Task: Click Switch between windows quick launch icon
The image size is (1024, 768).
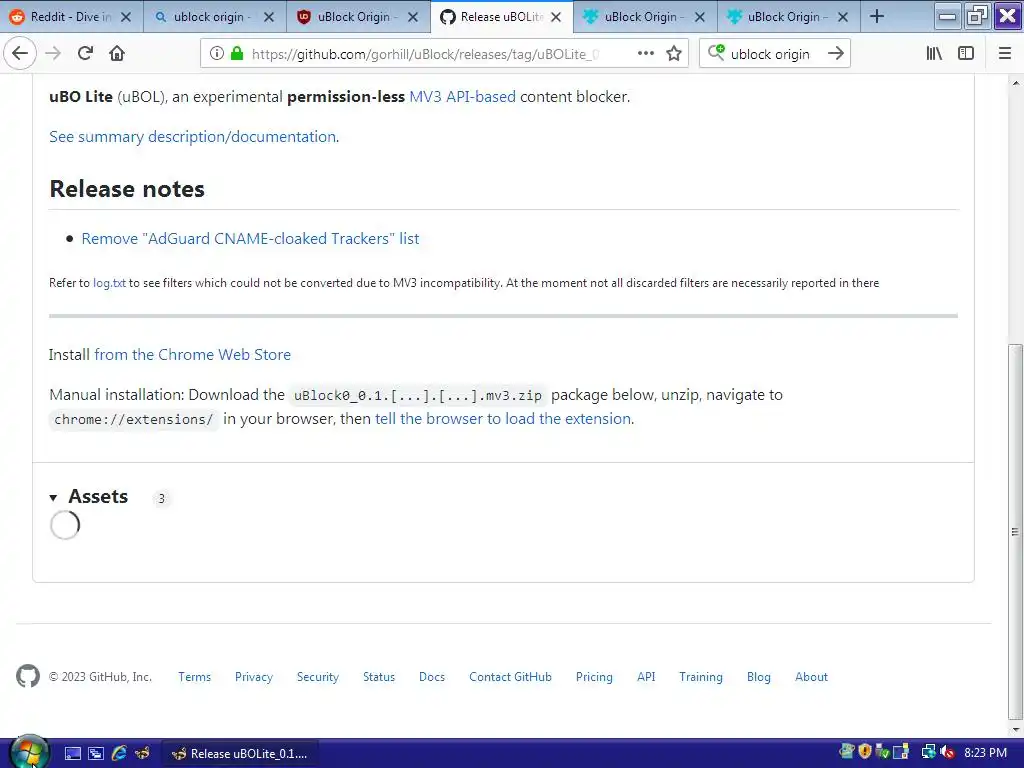Action: coord(95,754)
